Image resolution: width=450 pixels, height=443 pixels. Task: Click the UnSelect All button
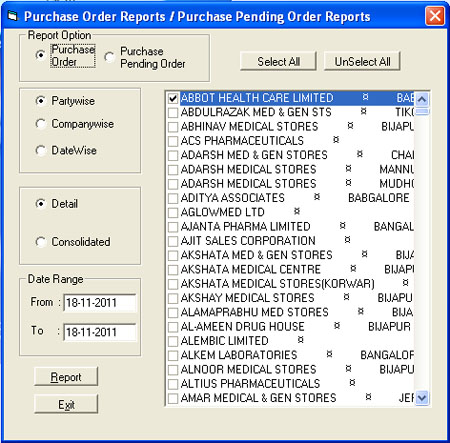point(362,61)
